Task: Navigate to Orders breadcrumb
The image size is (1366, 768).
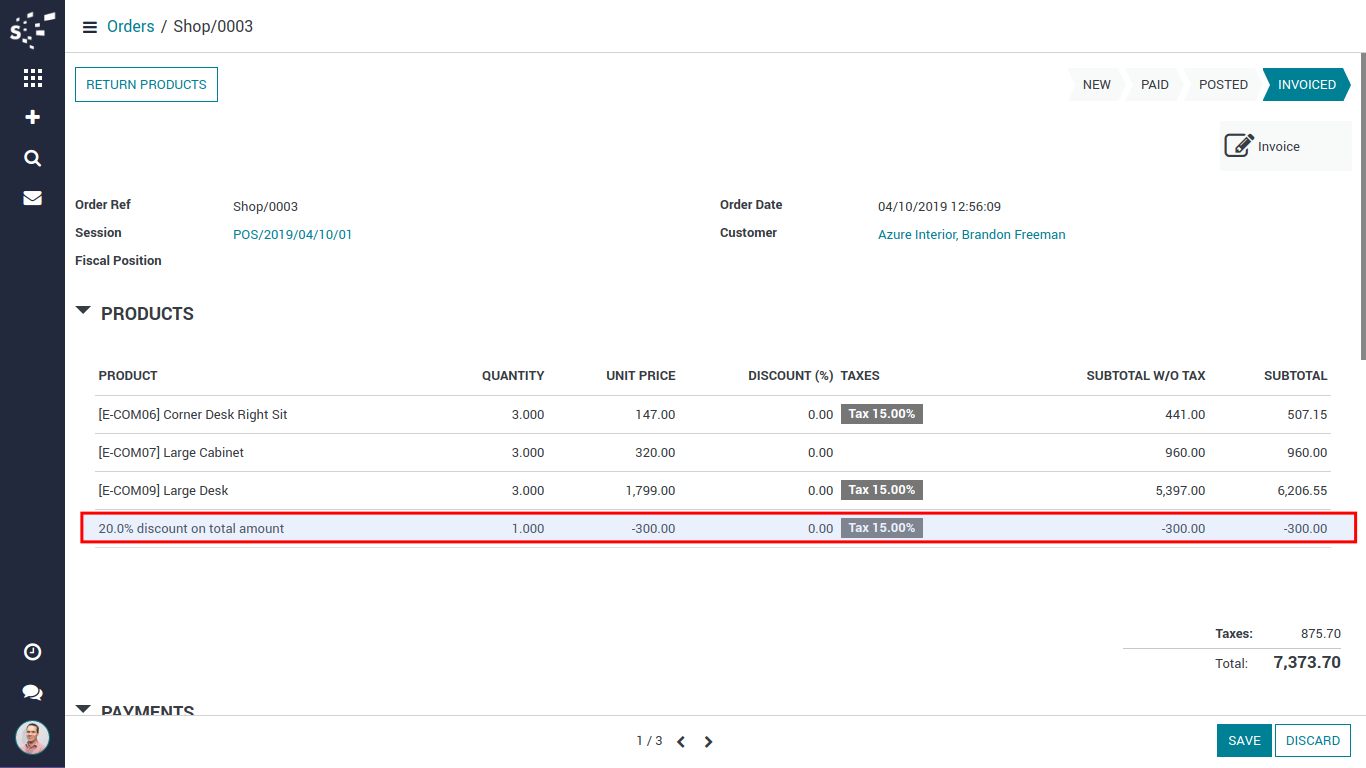Action: point(131,27)
